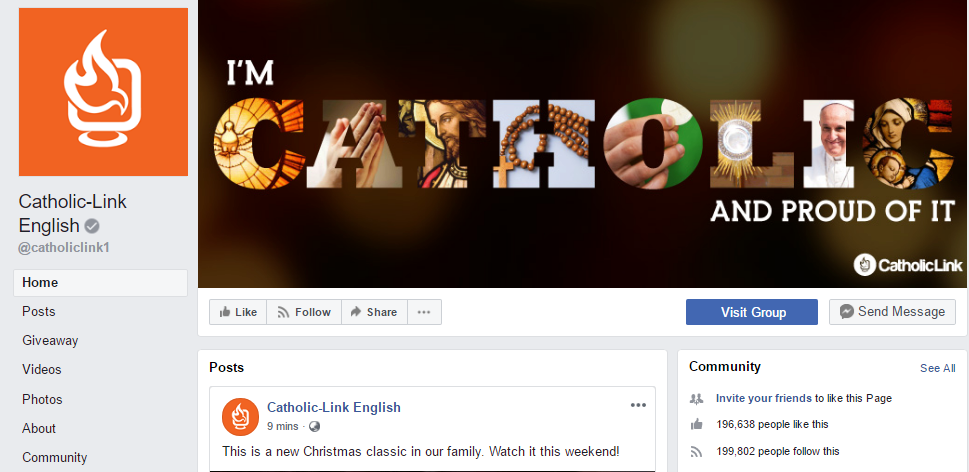The image size is (969, 472).
Task: Select the Home tab in sidebar
Action: point(100,282)
